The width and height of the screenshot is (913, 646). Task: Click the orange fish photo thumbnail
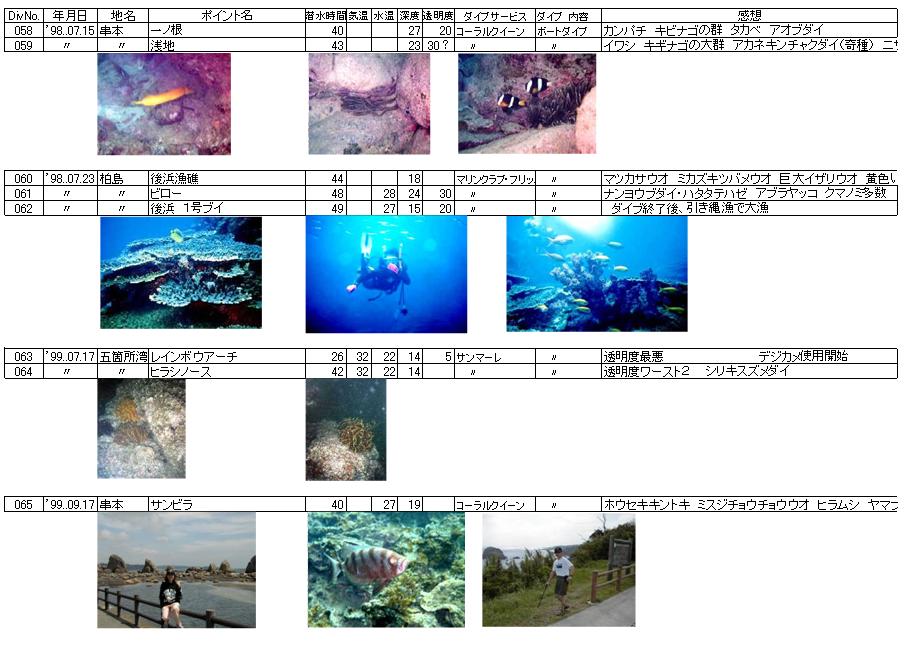[x=164, y=103]
